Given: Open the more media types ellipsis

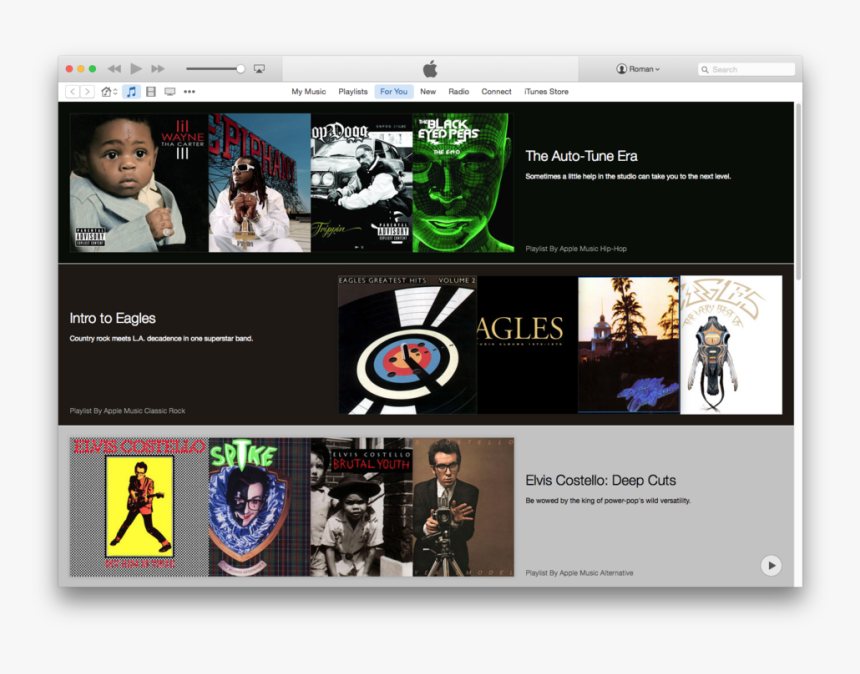Looking at the screenshot, I should click(189, 92).
